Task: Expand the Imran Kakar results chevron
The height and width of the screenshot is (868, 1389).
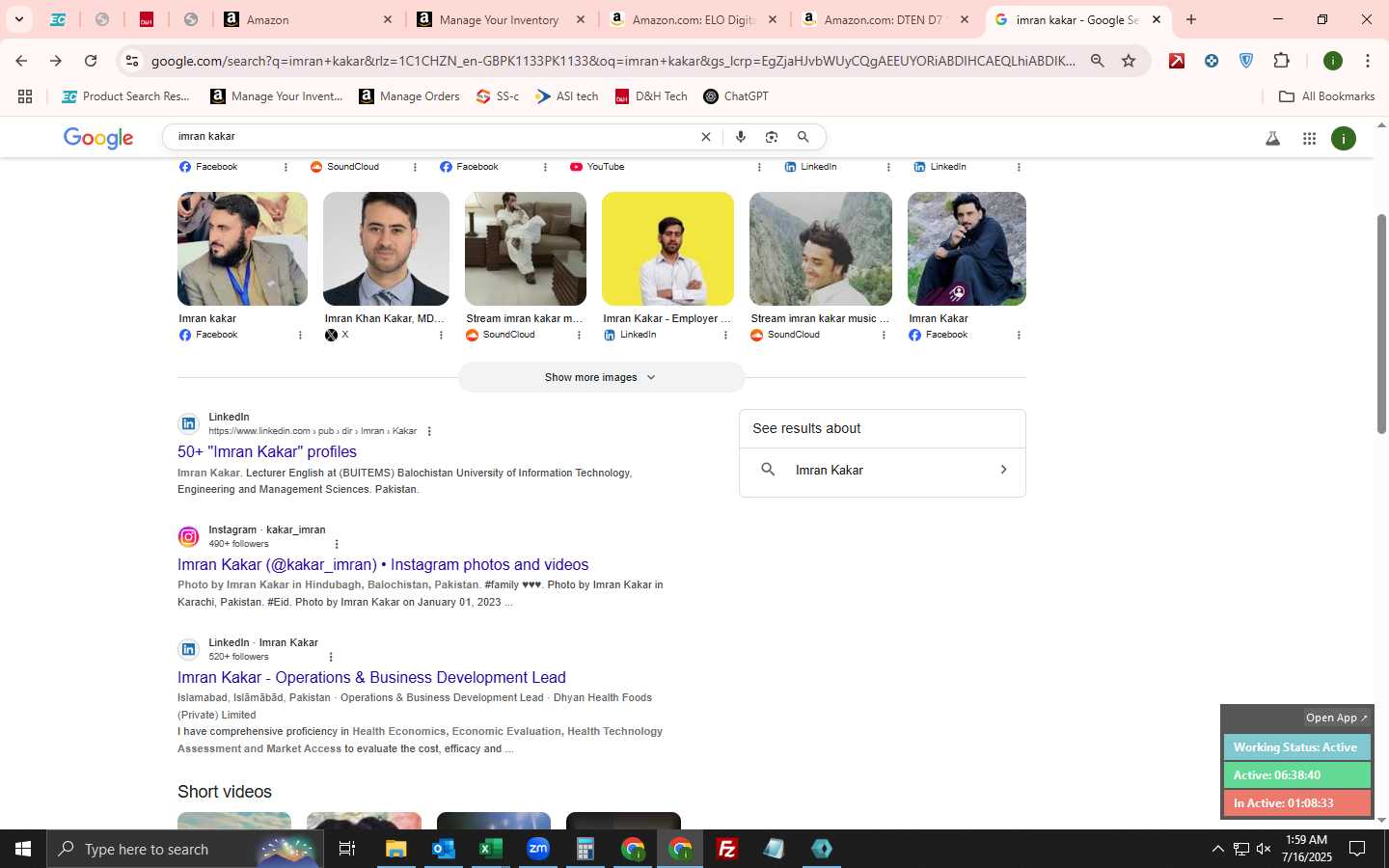Action: [x=1003, y=470]
